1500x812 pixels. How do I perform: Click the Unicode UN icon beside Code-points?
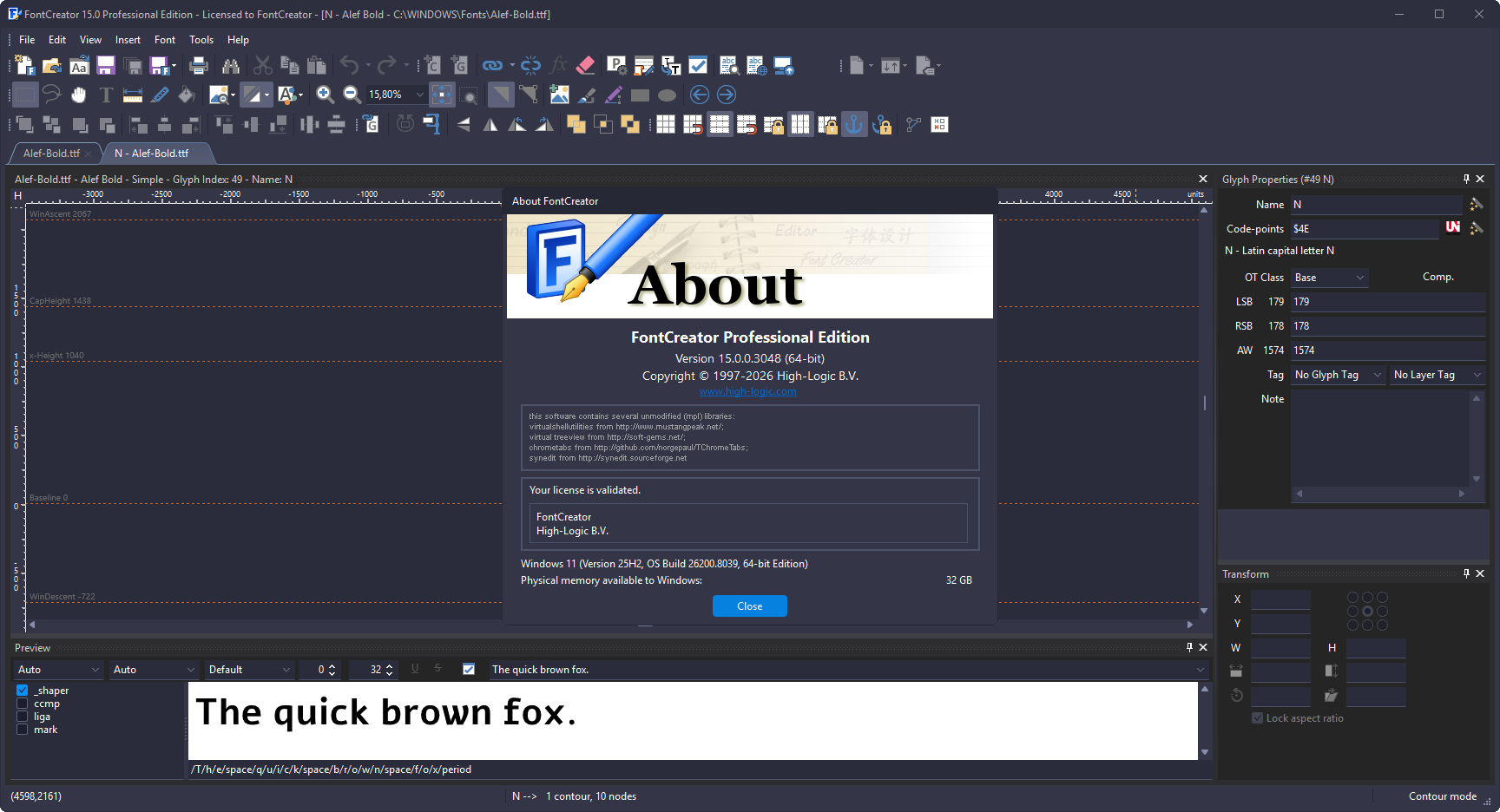coord(1453,227)
